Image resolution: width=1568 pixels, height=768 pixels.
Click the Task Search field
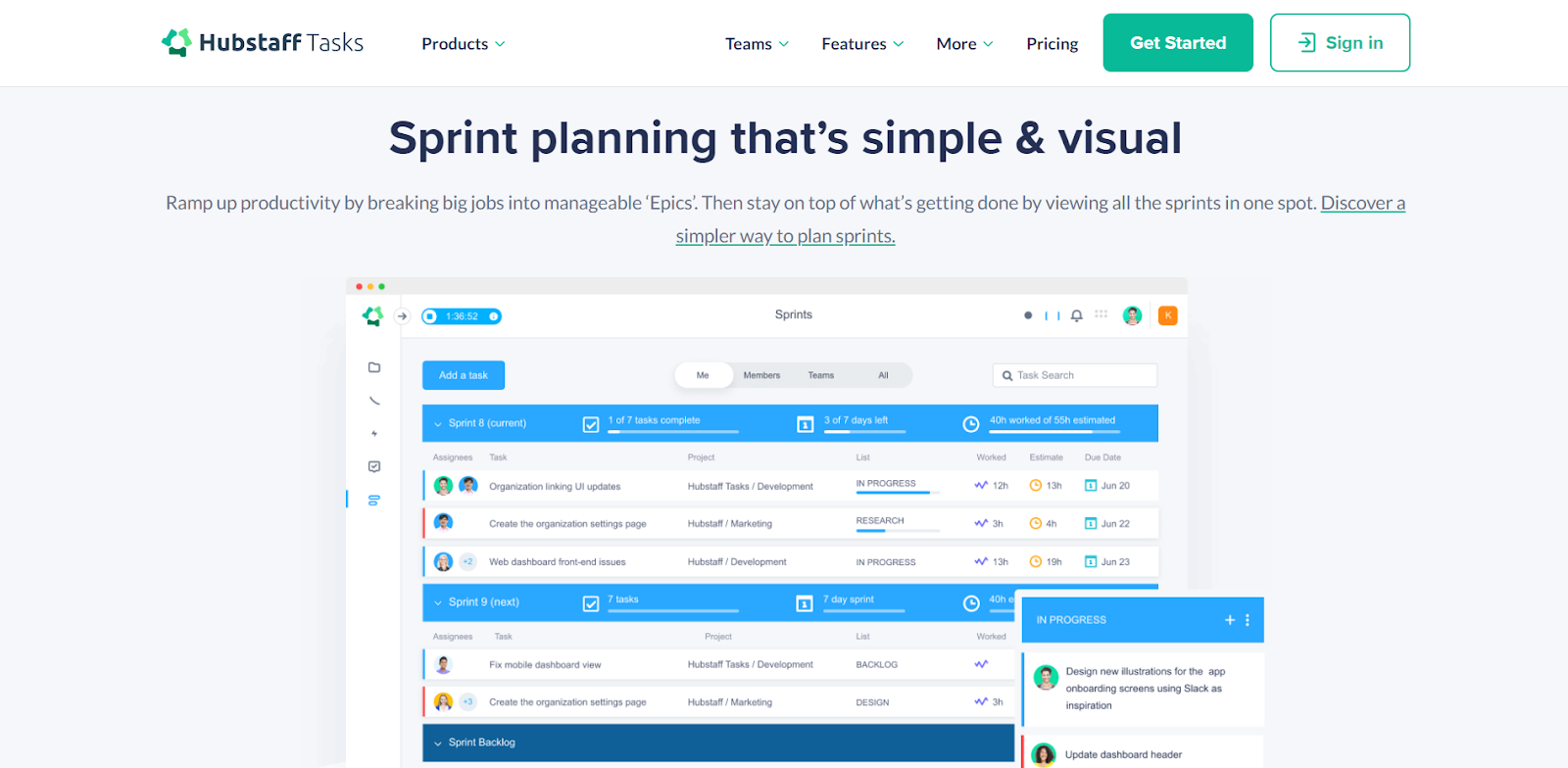(1075, 375)
